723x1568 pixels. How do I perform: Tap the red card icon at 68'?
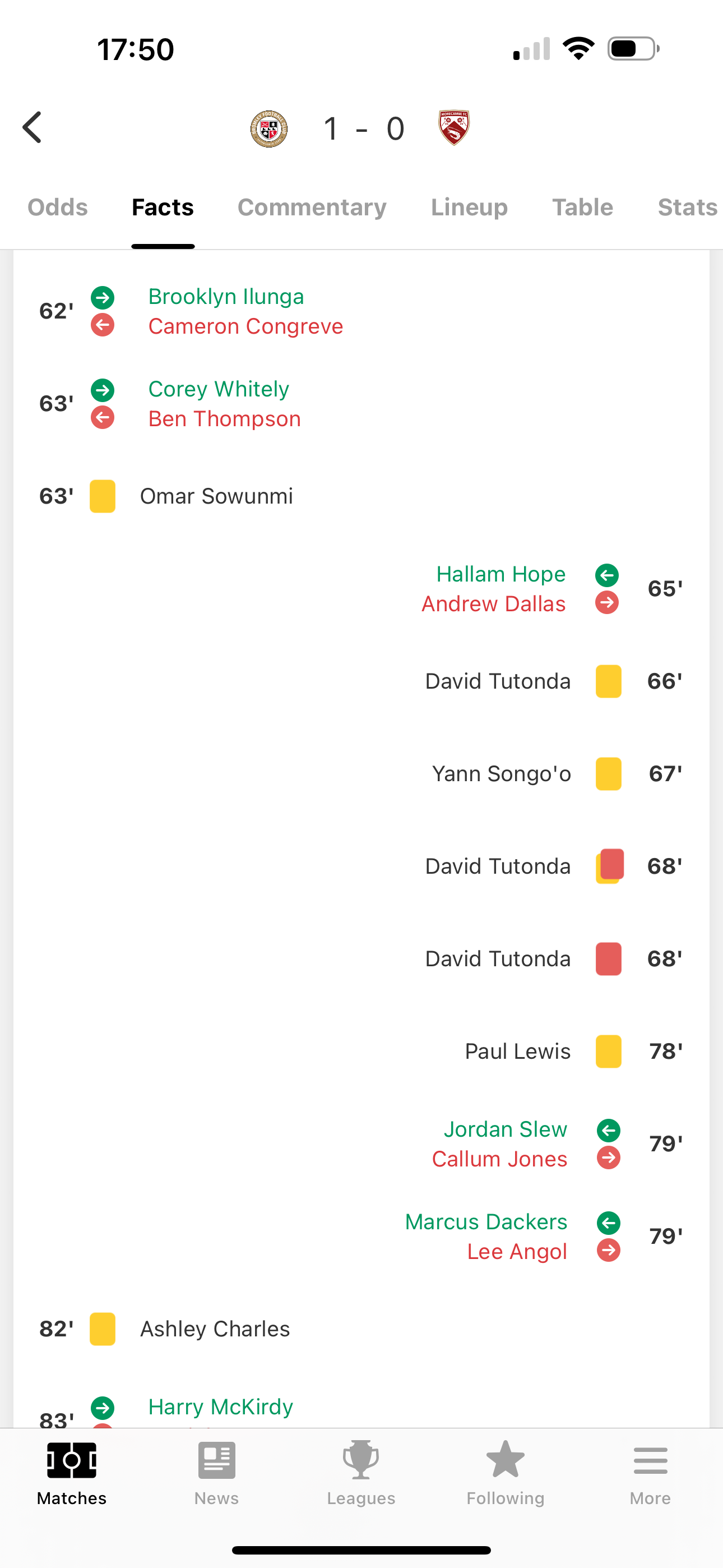609,959
